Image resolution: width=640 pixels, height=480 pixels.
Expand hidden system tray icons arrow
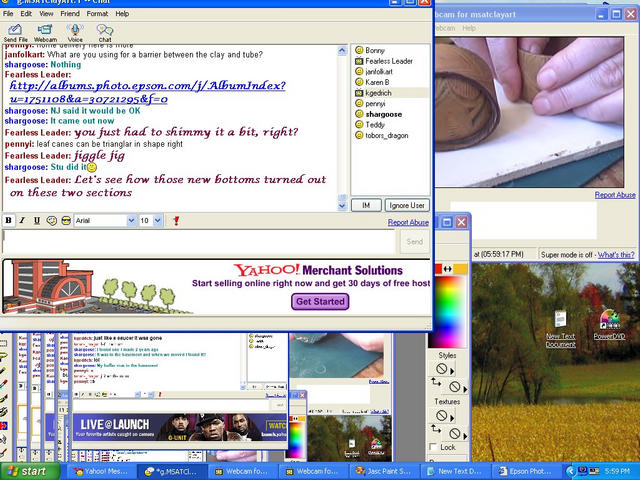click(571, 471)
